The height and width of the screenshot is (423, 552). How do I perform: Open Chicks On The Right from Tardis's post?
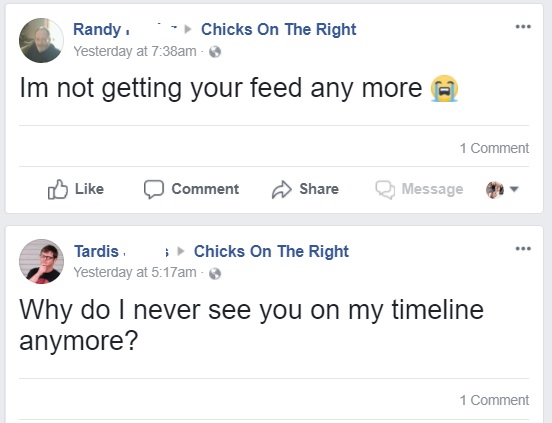[271, 251]
